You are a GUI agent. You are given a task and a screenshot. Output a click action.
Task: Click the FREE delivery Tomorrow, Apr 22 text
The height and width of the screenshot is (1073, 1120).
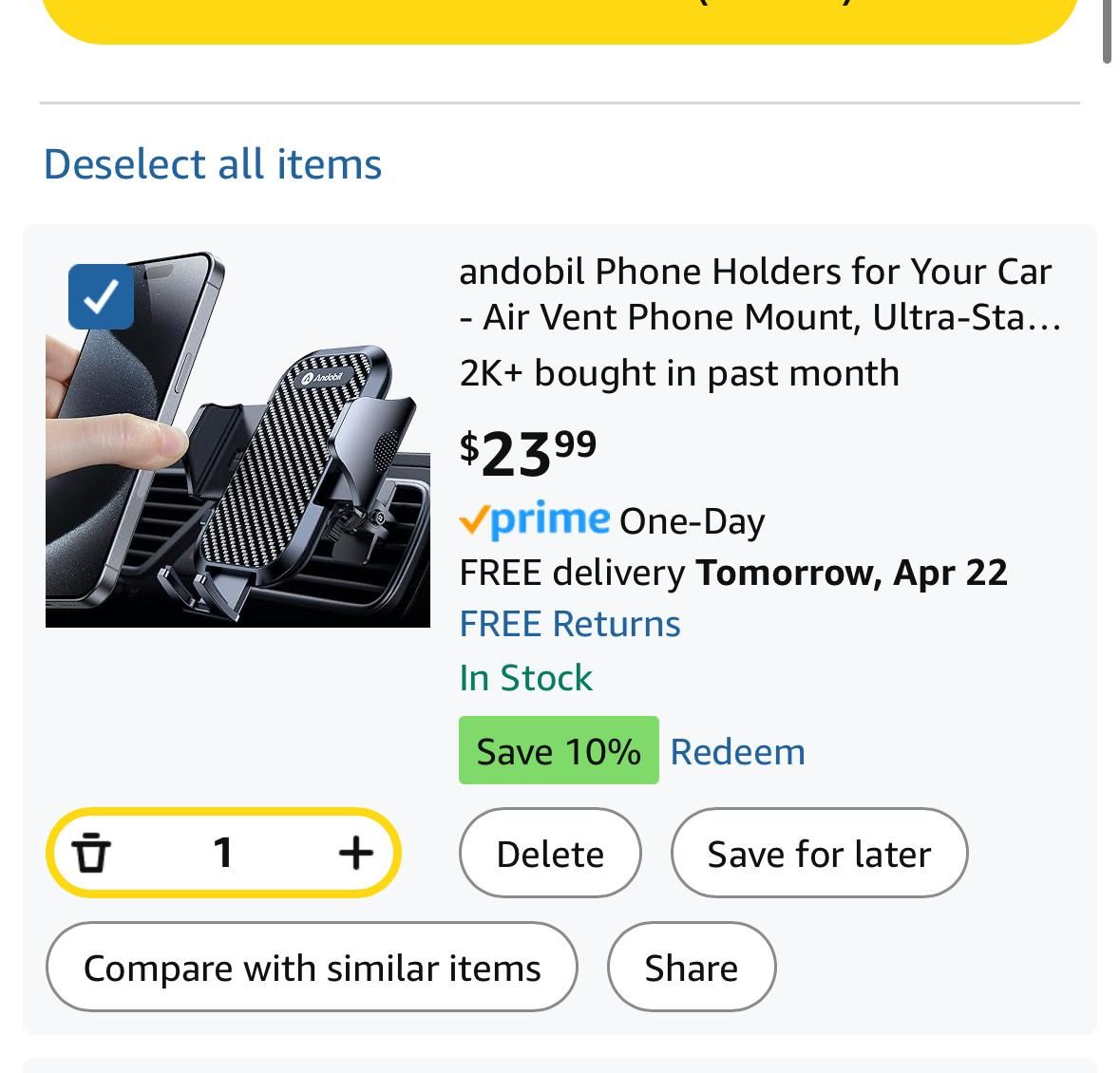[732, 573]
